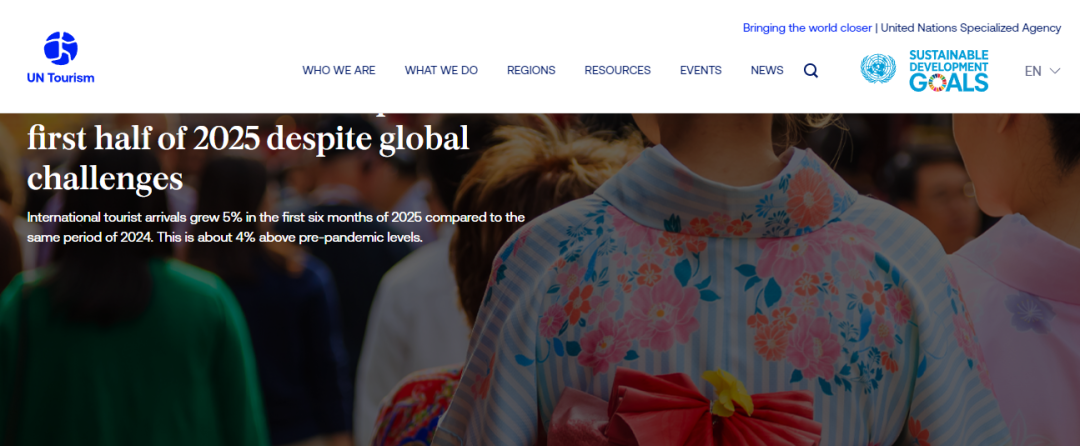Click the UN Tourism wordmark text

61,78
